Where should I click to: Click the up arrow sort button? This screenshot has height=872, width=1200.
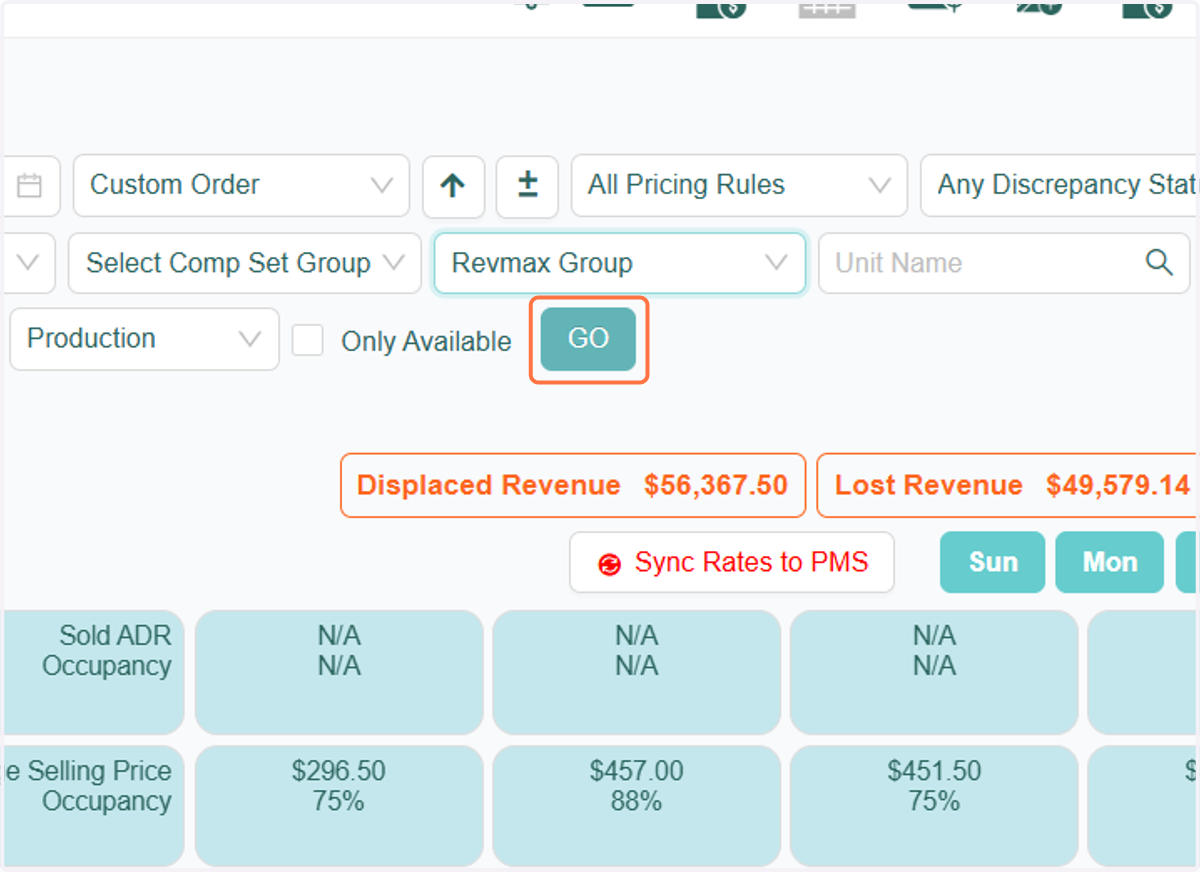tap(453, 186)
